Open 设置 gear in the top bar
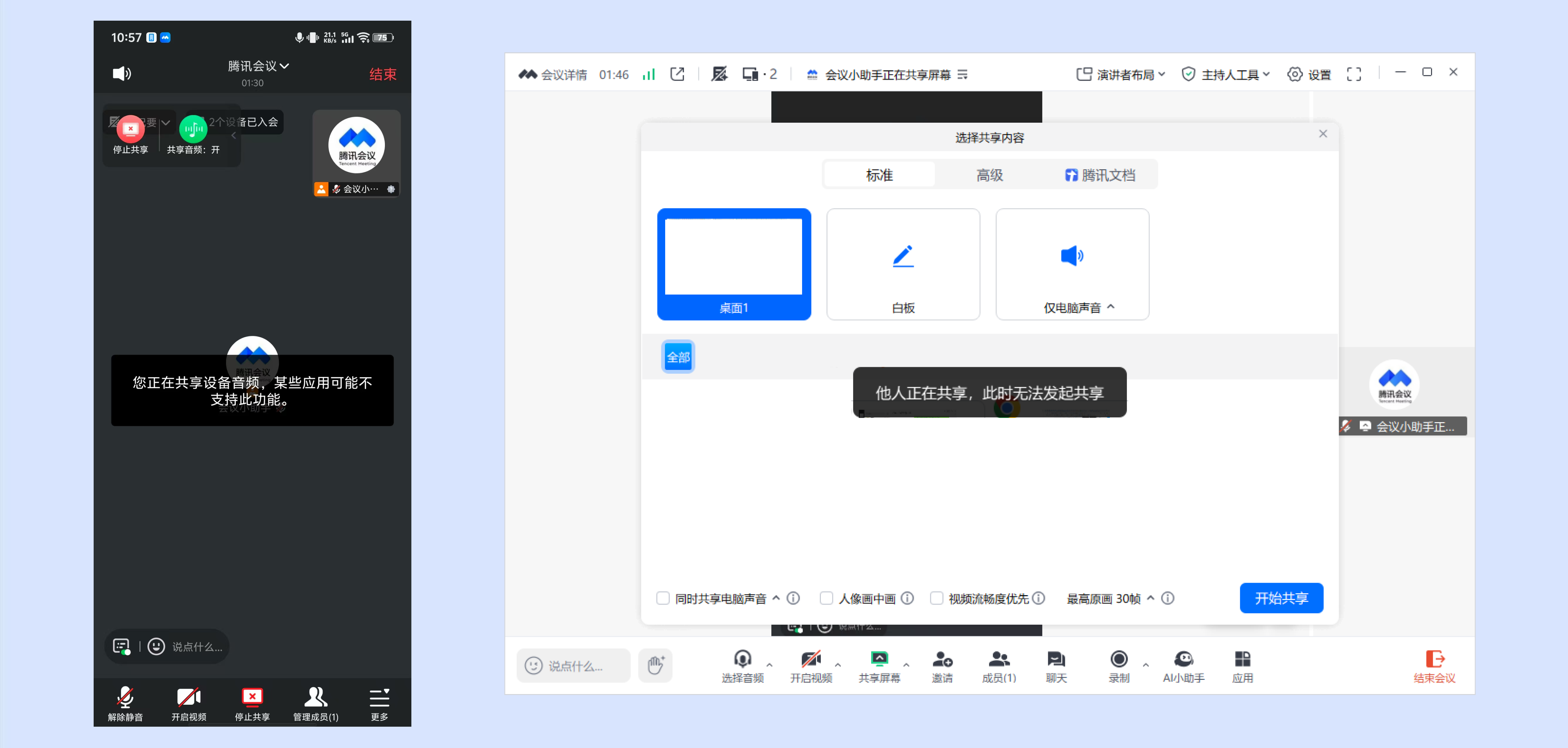The image size is (1568, 748). click(x=1309, y=74)
